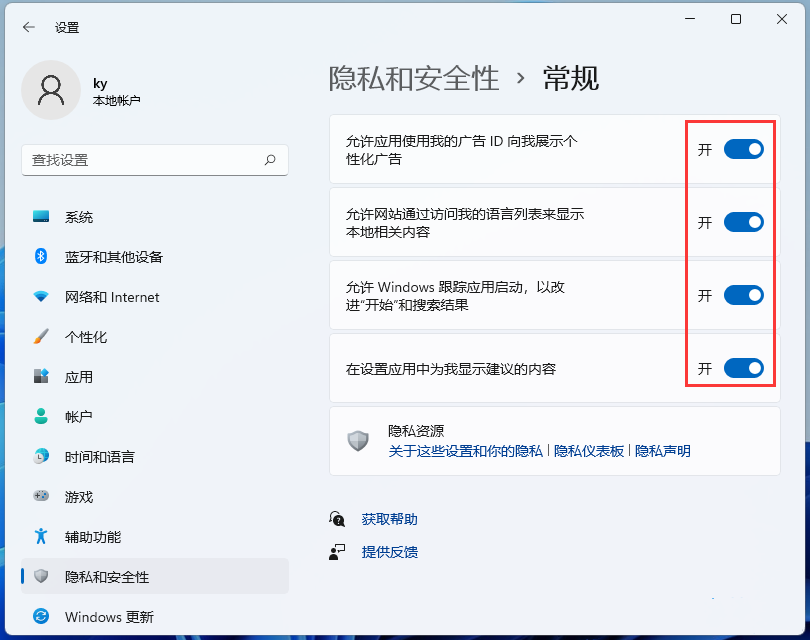Screen dimensions: 810x640
Task: Select 游戏 category
Action: pyautogui.click(x=155, y=496)
